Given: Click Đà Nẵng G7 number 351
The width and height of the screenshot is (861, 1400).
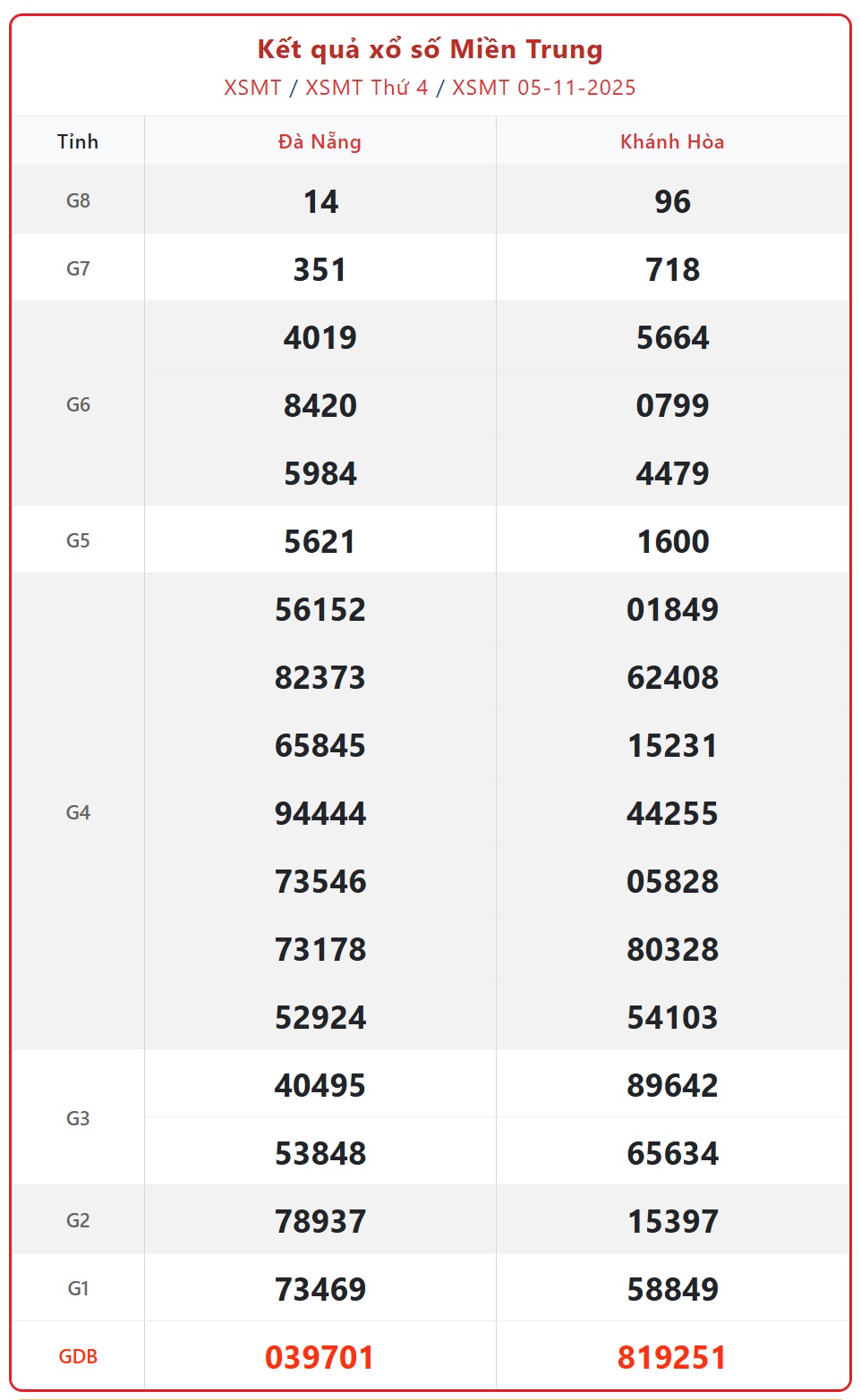Looking at the screenshot, I should tap(320, 269).
